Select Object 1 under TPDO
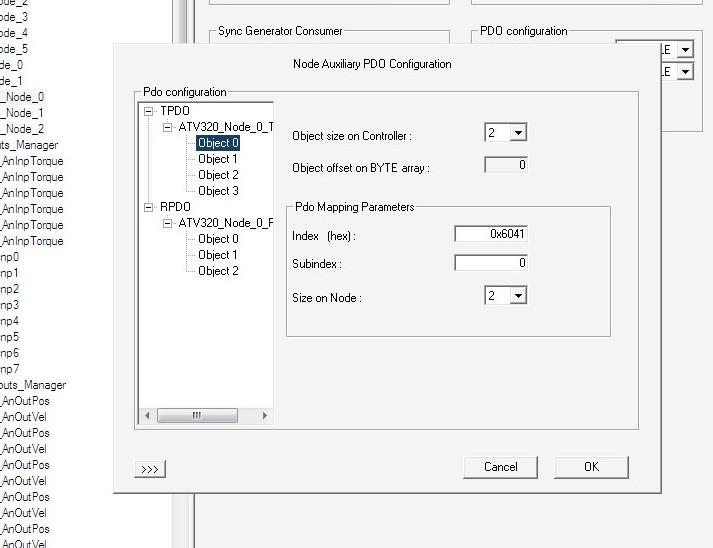The height and width of the screenshot is (548, 713). click(x=218, y=159)
